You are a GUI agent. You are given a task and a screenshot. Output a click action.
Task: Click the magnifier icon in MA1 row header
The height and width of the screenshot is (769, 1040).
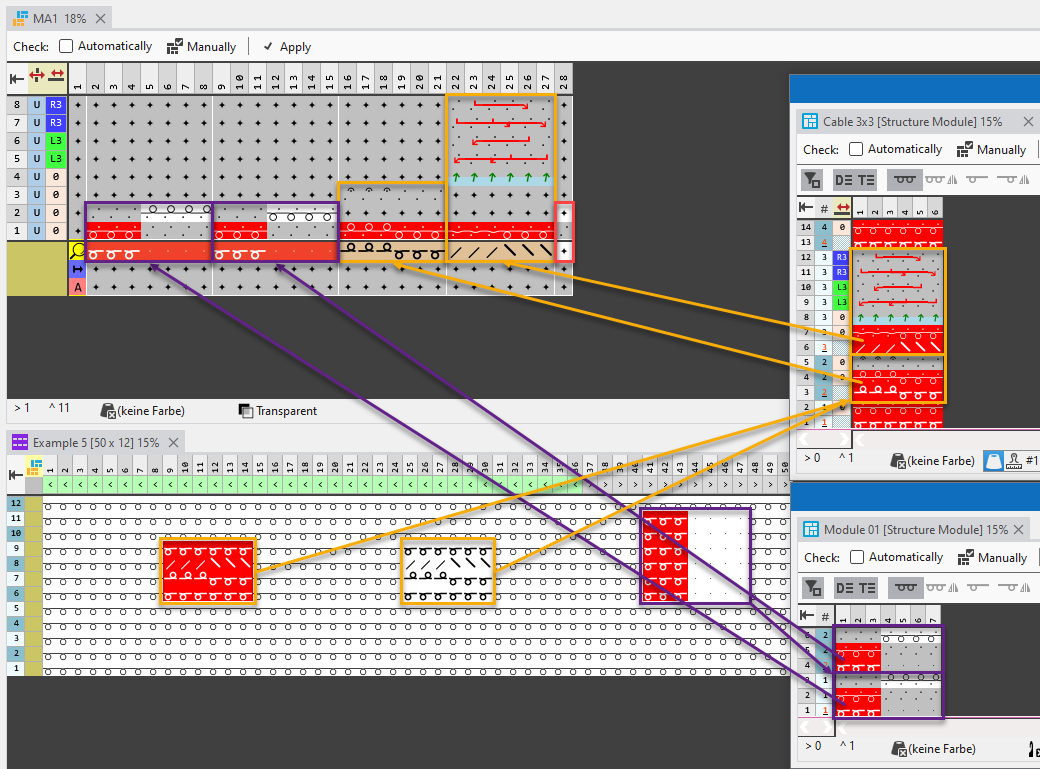(77, 251)
